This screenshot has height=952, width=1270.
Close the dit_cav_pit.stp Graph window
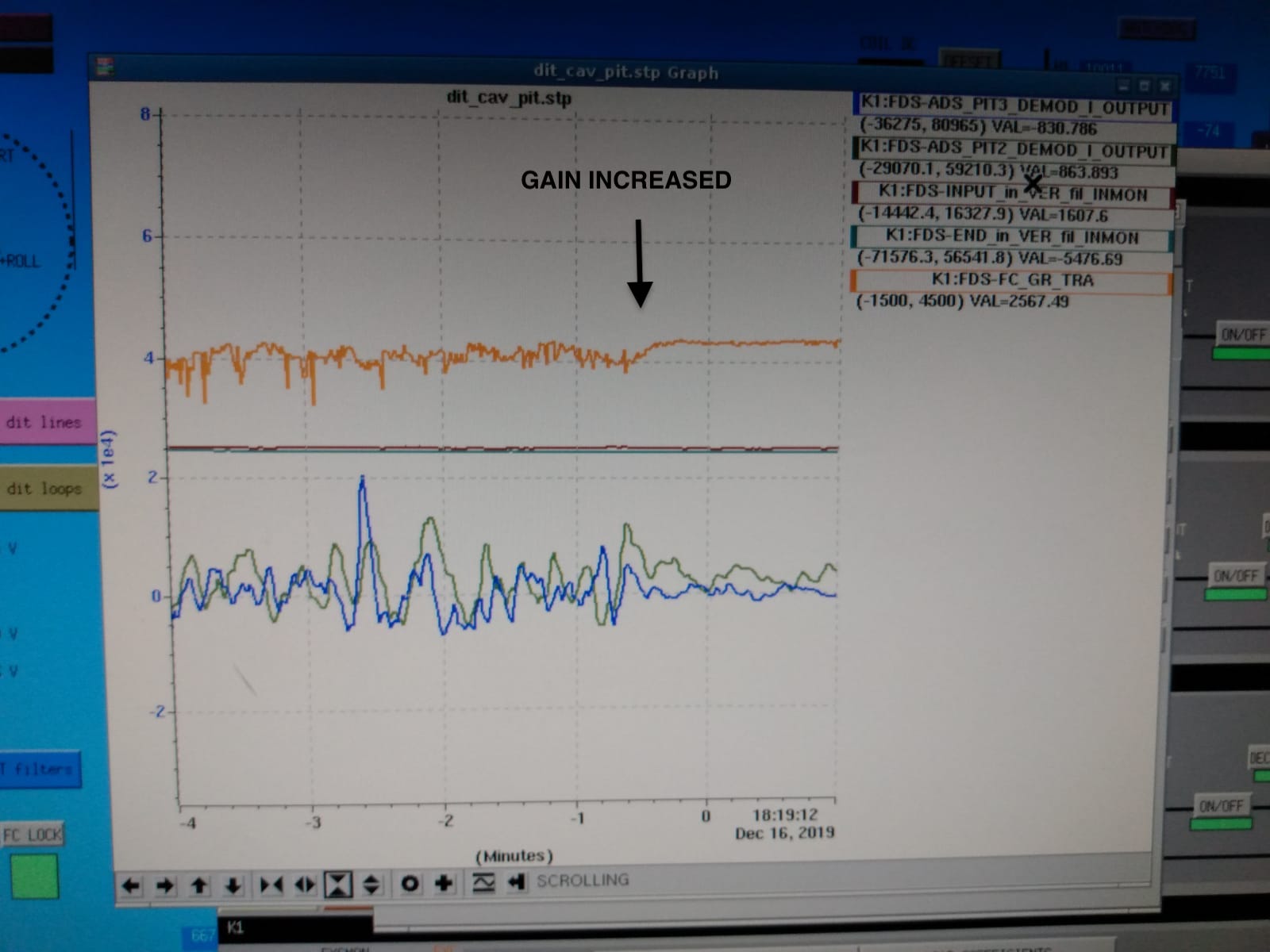(1164, 85)
